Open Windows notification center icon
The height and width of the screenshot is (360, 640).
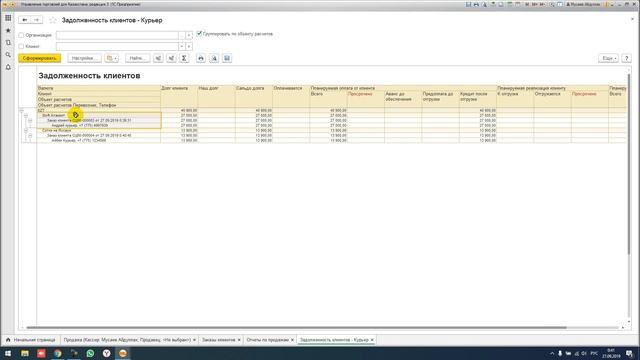[x=629, y=353]
